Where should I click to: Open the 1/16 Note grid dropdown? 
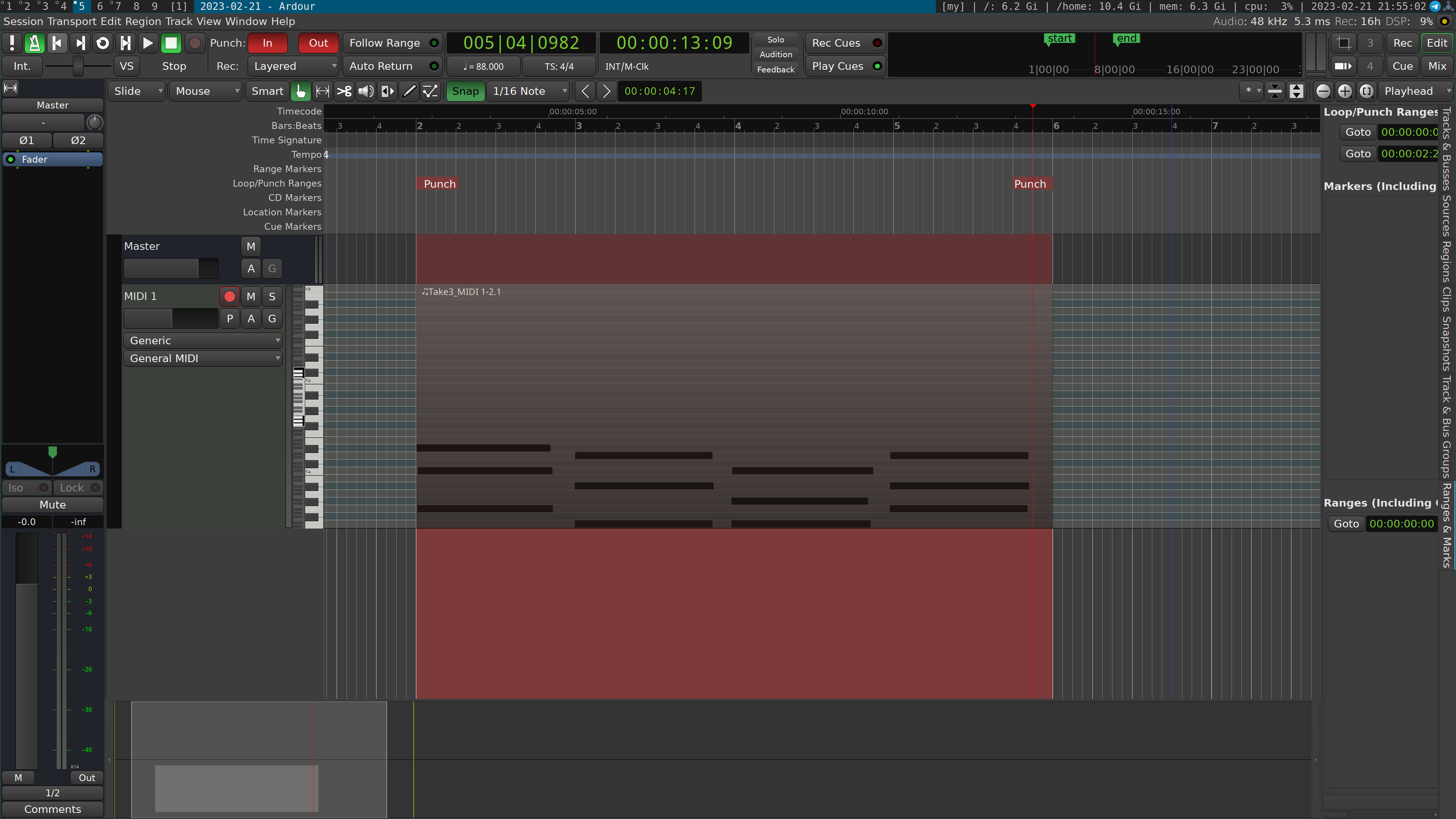point(529,91)
